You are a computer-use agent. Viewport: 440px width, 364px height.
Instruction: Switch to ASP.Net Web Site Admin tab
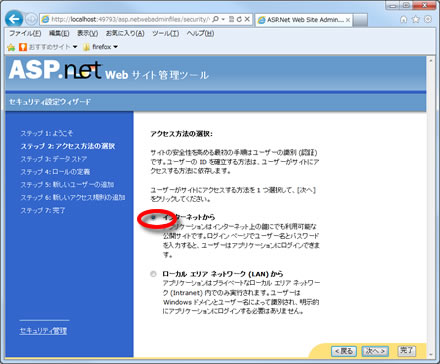coord(304,20)
